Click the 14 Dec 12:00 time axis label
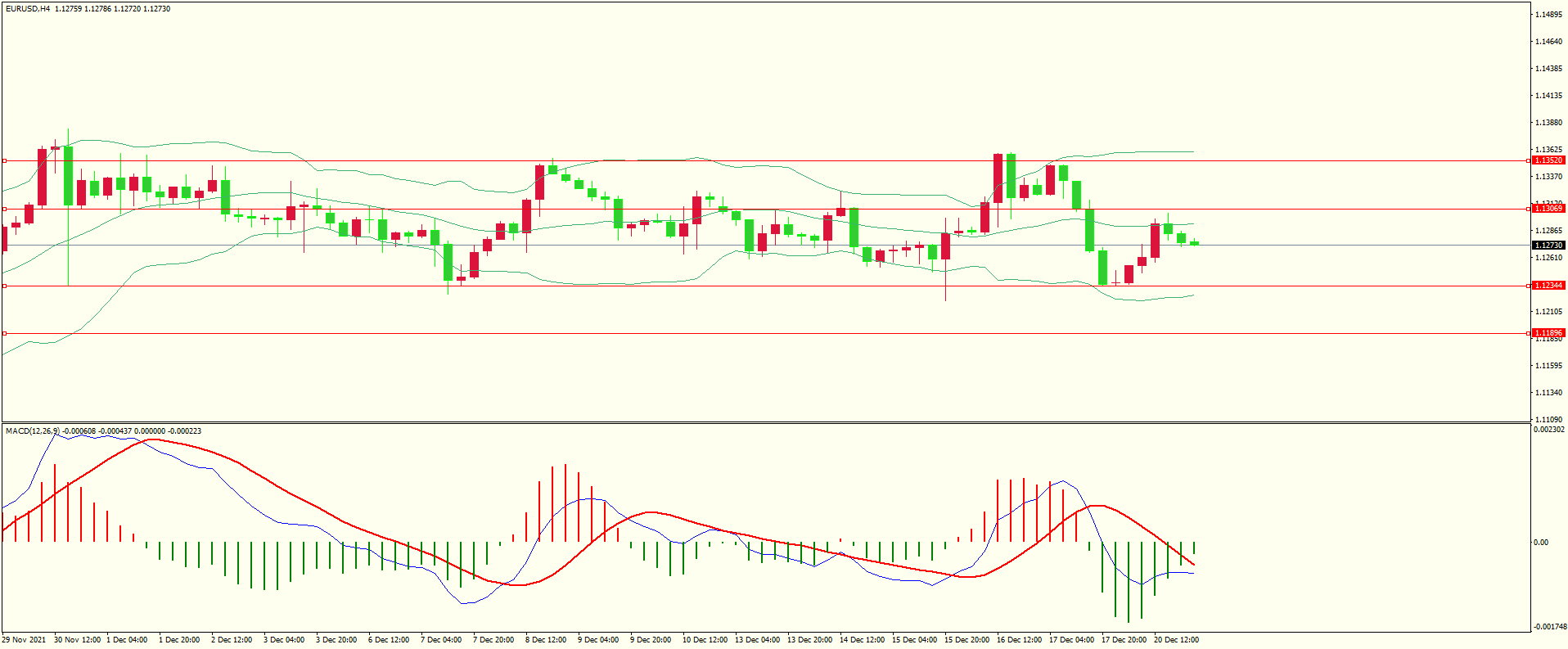 coord(863,640)
